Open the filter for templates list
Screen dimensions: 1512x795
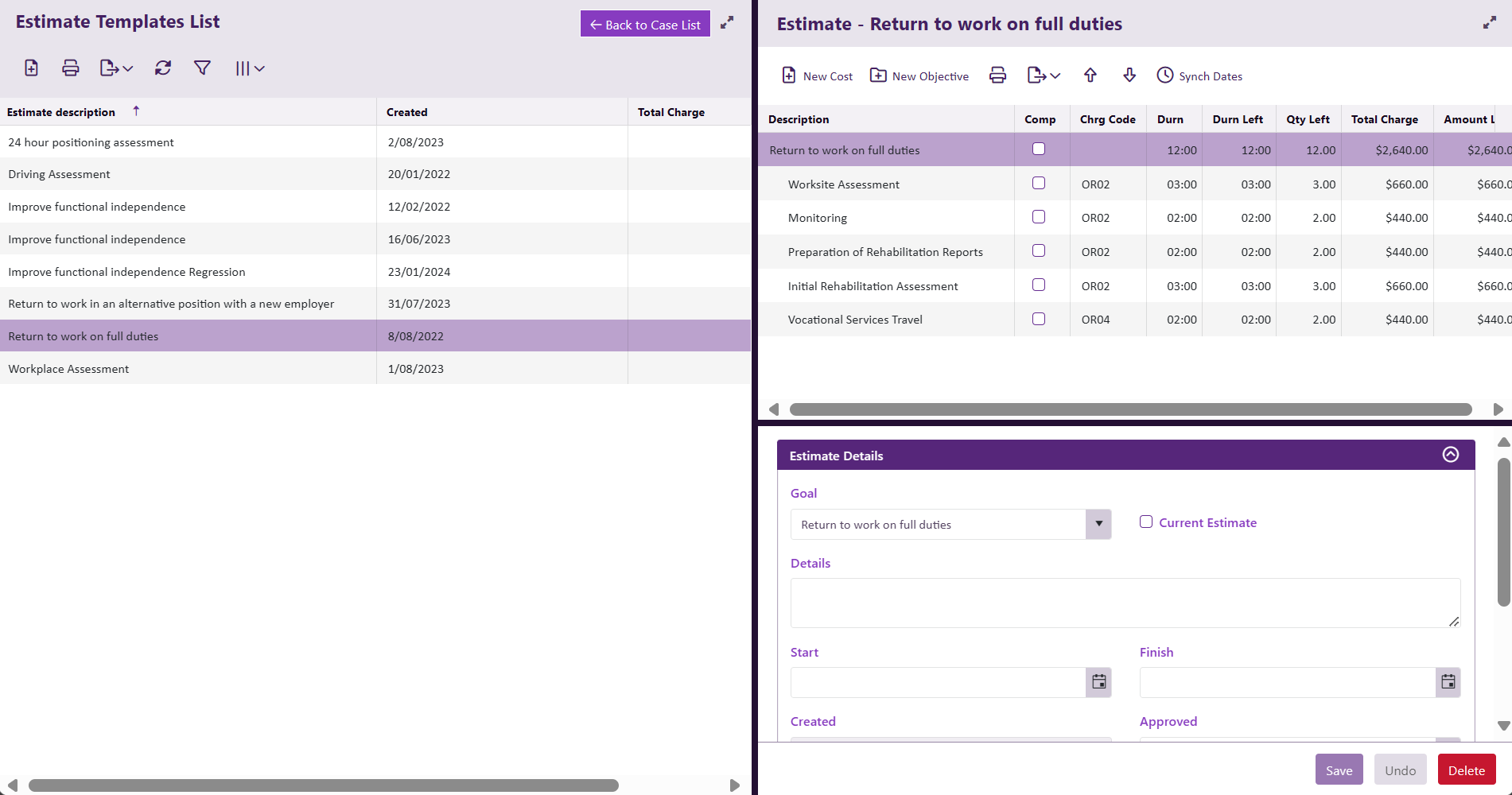pos(202,68)
